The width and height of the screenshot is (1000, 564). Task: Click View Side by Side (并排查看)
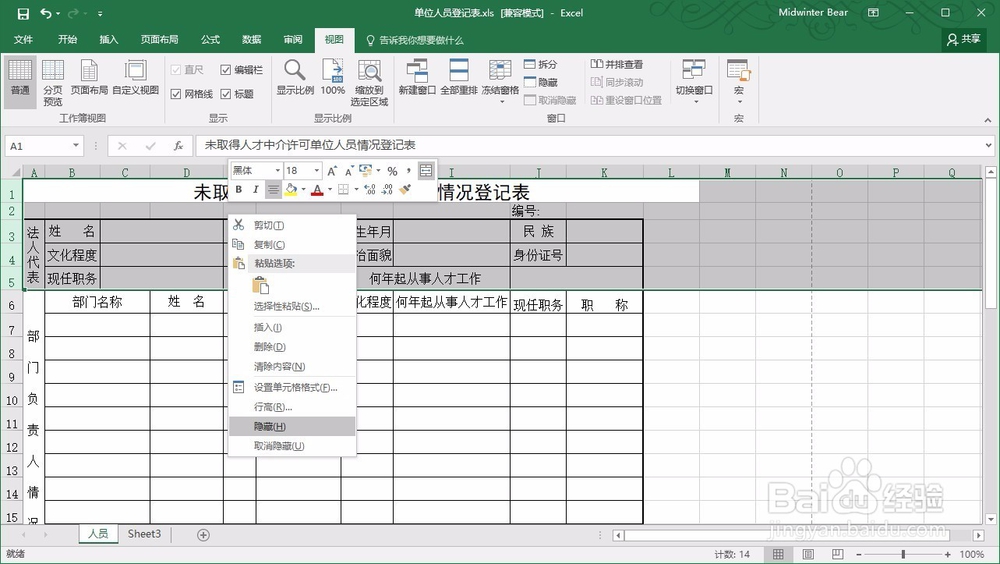click(x=617, y=64)
